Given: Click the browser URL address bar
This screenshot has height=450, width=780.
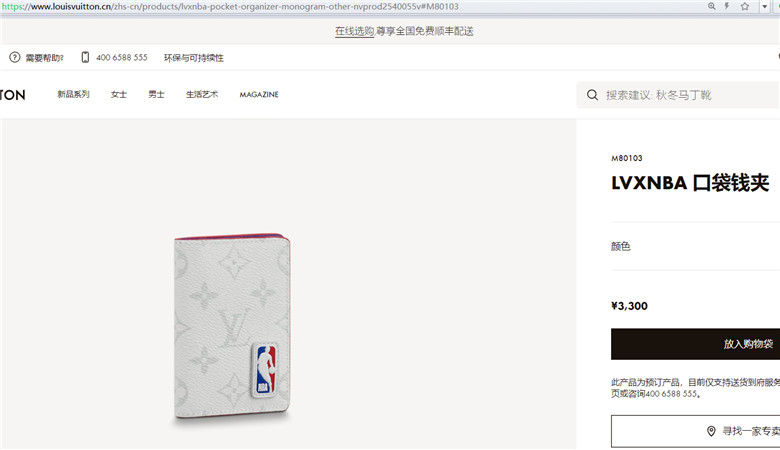Looking at the screenshot, I should [x=351, y=6].
